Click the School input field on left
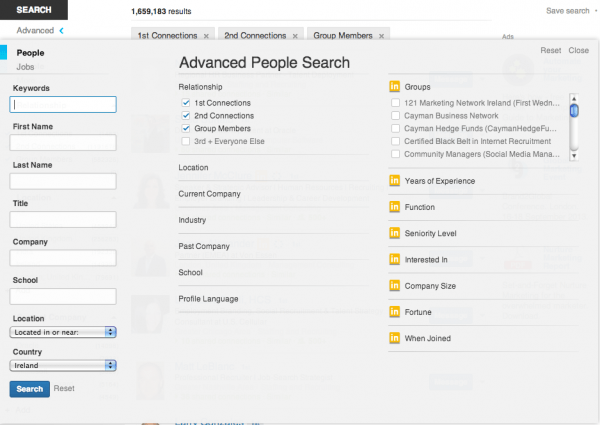The height and width of the screenshot is (425, 600). pos(63,296)
